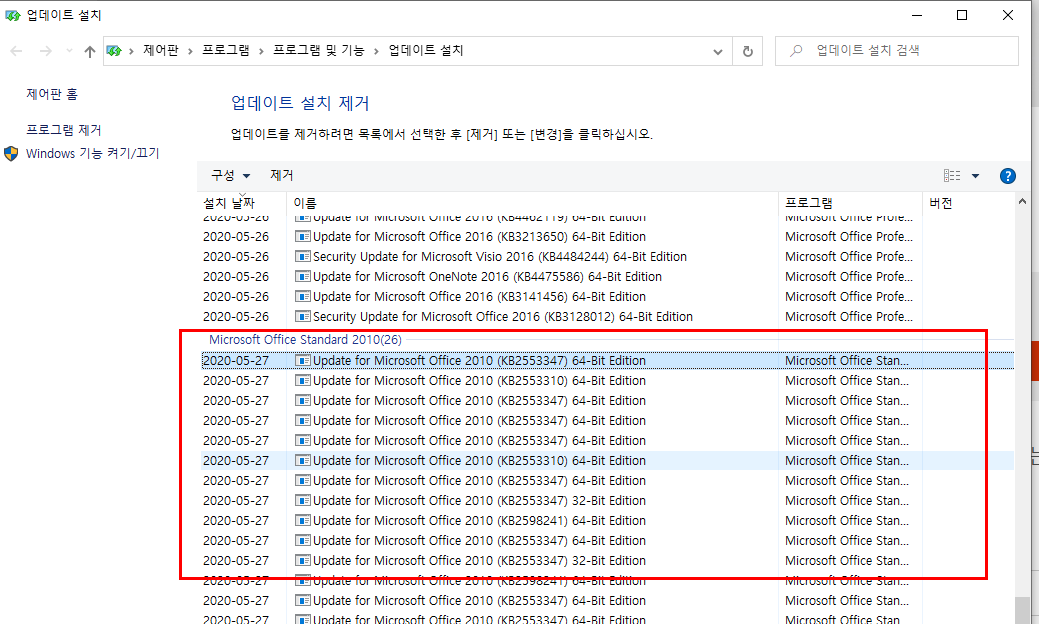This screenshot has height=624, width=1039.
Task: Click the 제거 button in the toolbar
Action: coord(282,176)
